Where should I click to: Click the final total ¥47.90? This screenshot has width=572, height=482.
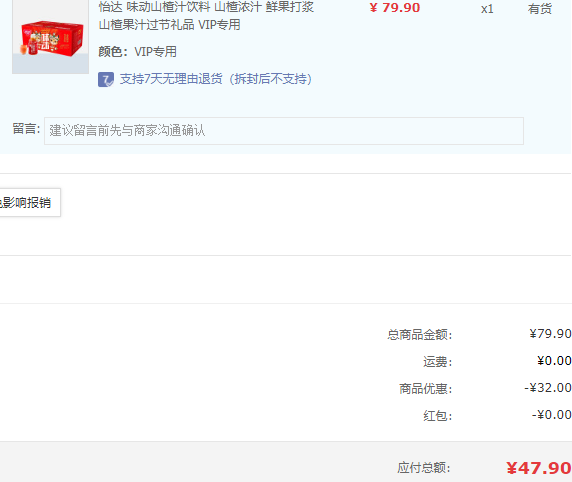tap(538, 468)
